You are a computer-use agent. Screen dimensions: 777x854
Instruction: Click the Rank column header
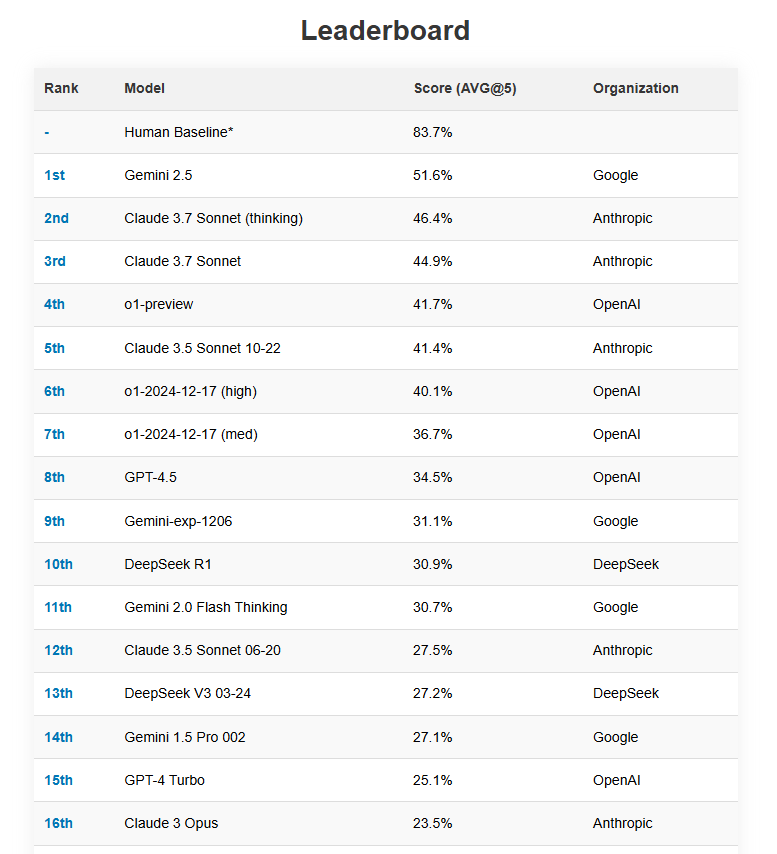[x=61, y=88]
